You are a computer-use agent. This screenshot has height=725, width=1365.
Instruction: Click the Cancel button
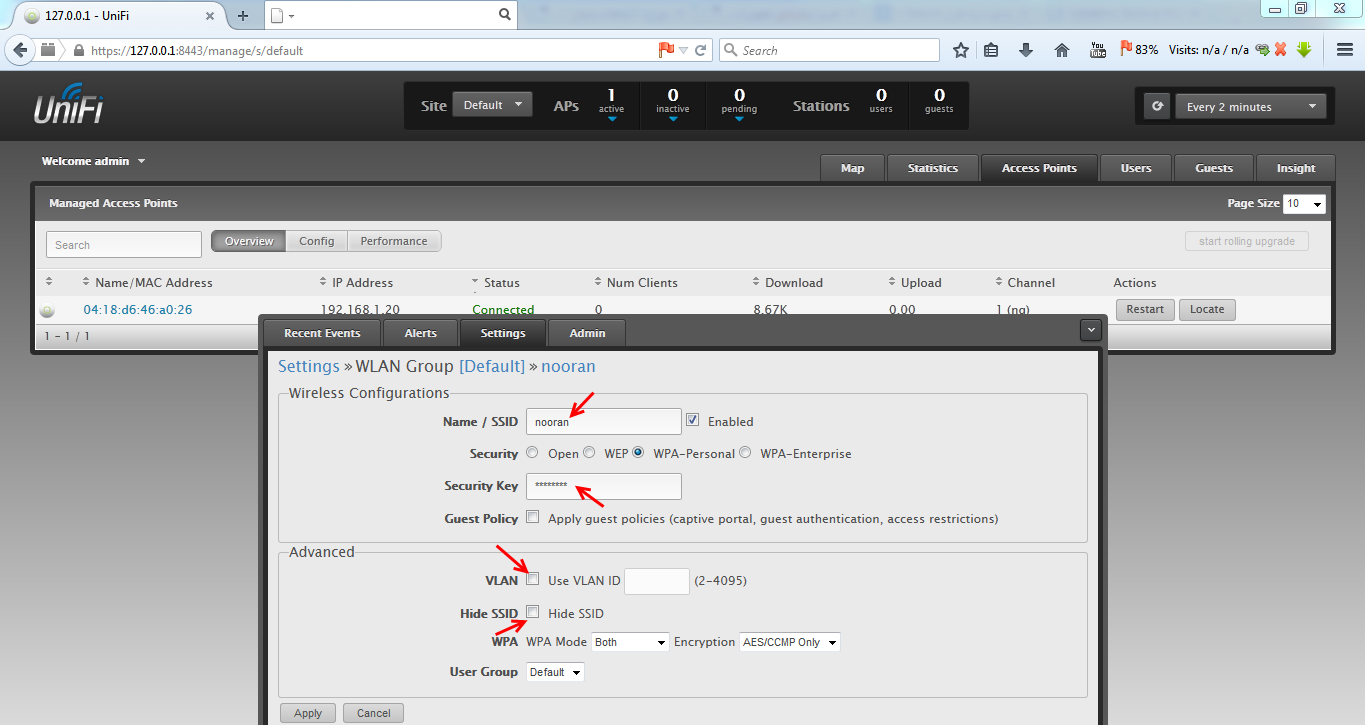[373, 713]
